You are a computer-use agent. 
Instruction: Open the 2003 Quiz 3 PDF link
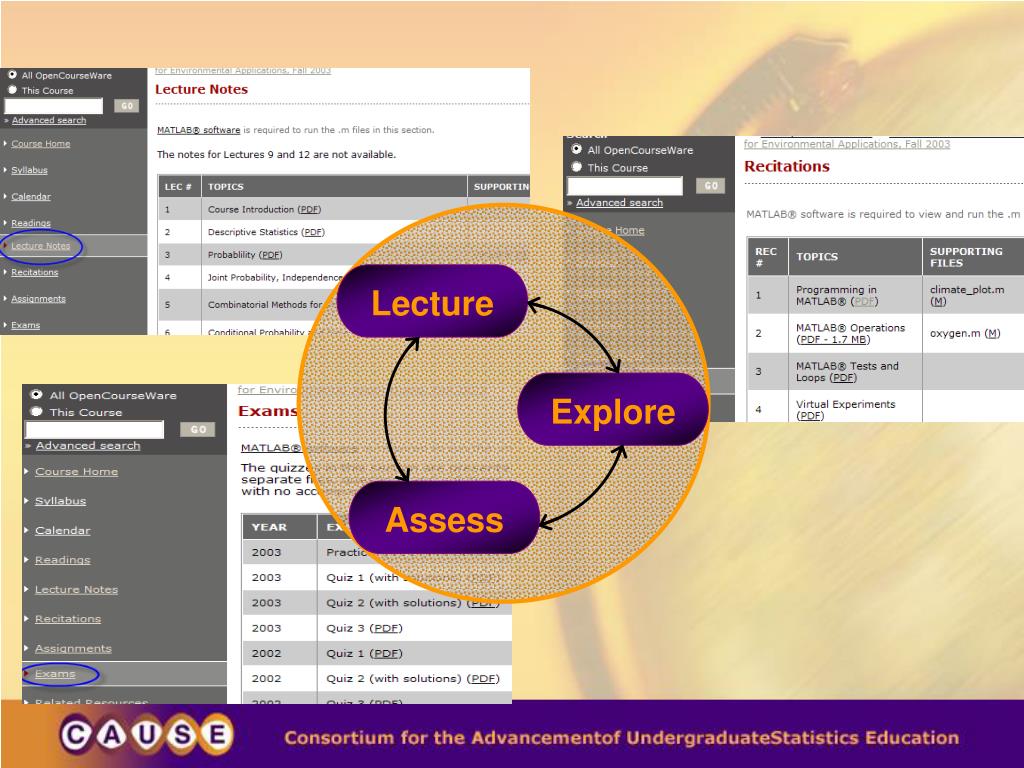[386, 628]
